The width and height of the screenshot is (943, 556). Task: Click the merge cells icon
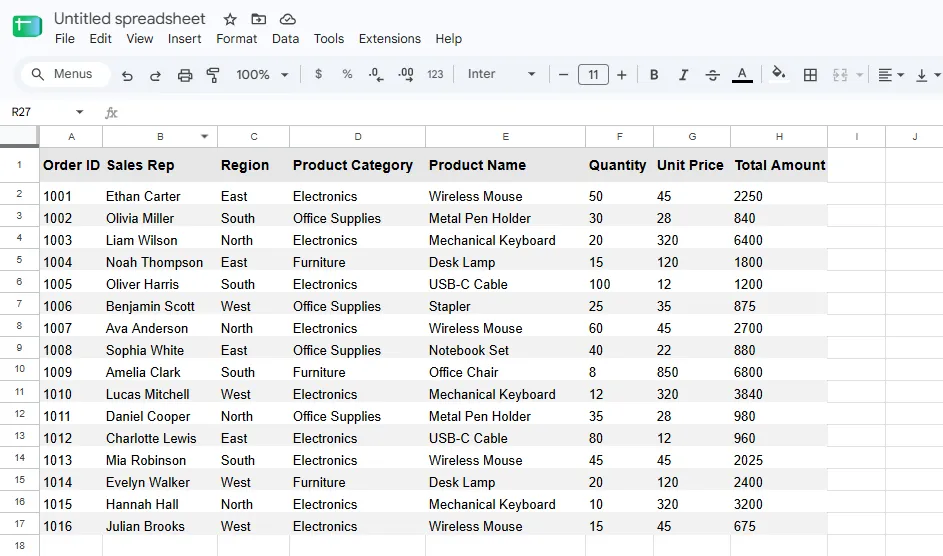coord(840,75)
